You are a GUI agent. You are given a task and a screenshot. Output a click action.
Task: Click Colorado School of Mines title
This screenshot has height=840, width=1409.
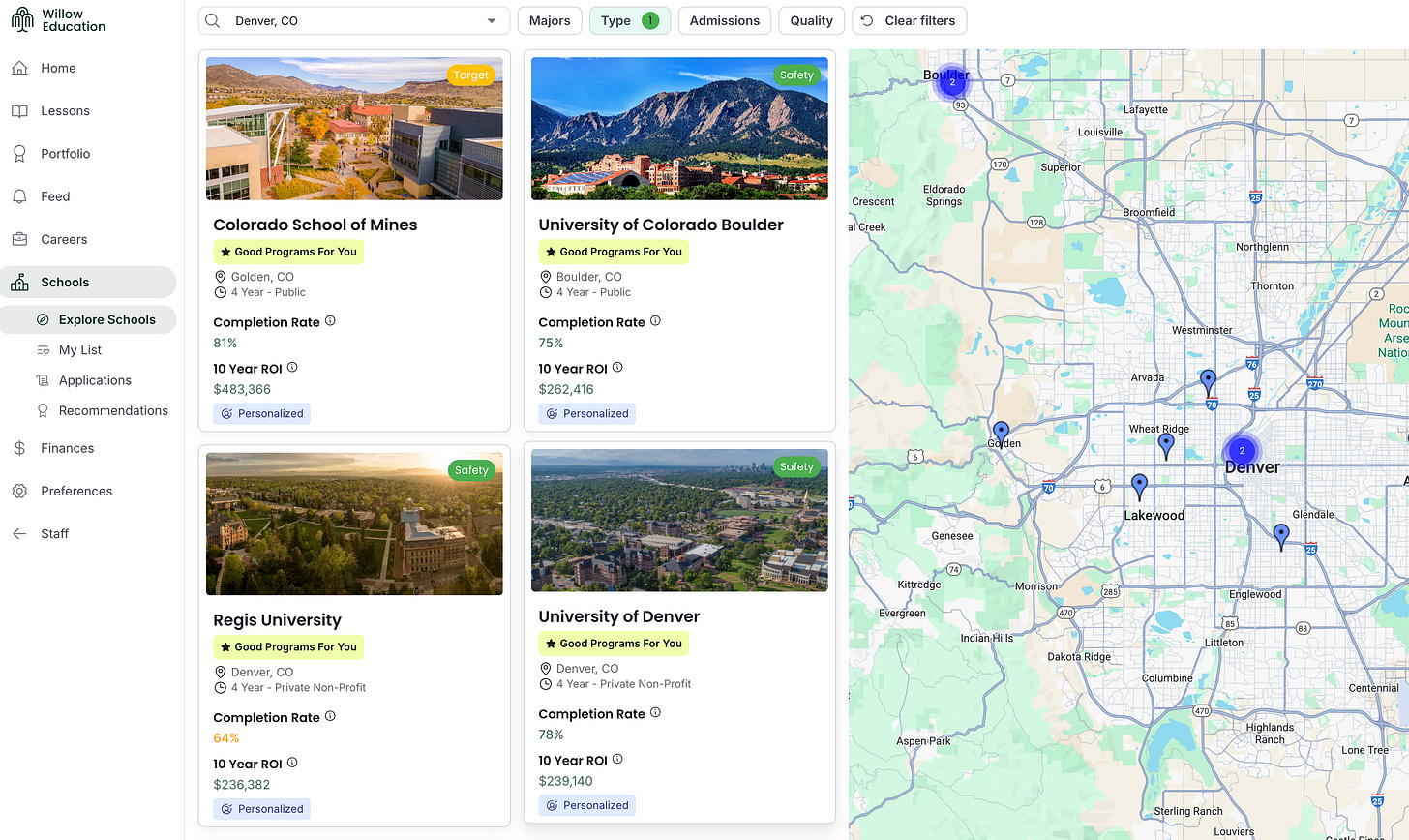click(x=315, y=225)
